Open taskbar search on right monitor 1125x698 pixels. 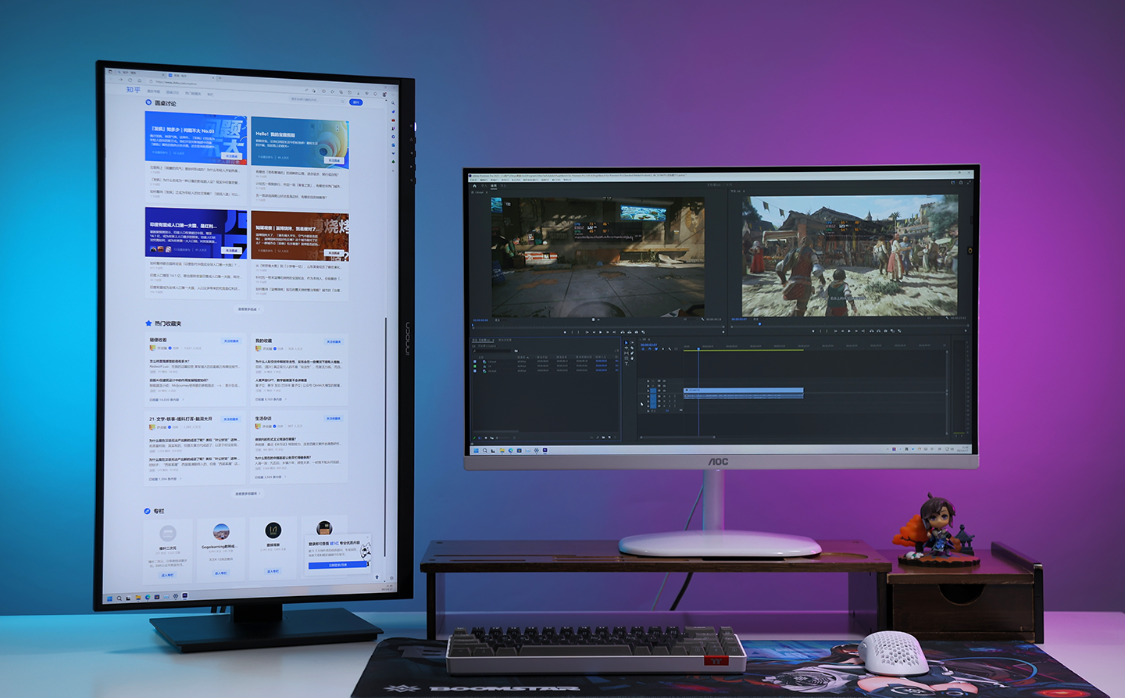485,451
